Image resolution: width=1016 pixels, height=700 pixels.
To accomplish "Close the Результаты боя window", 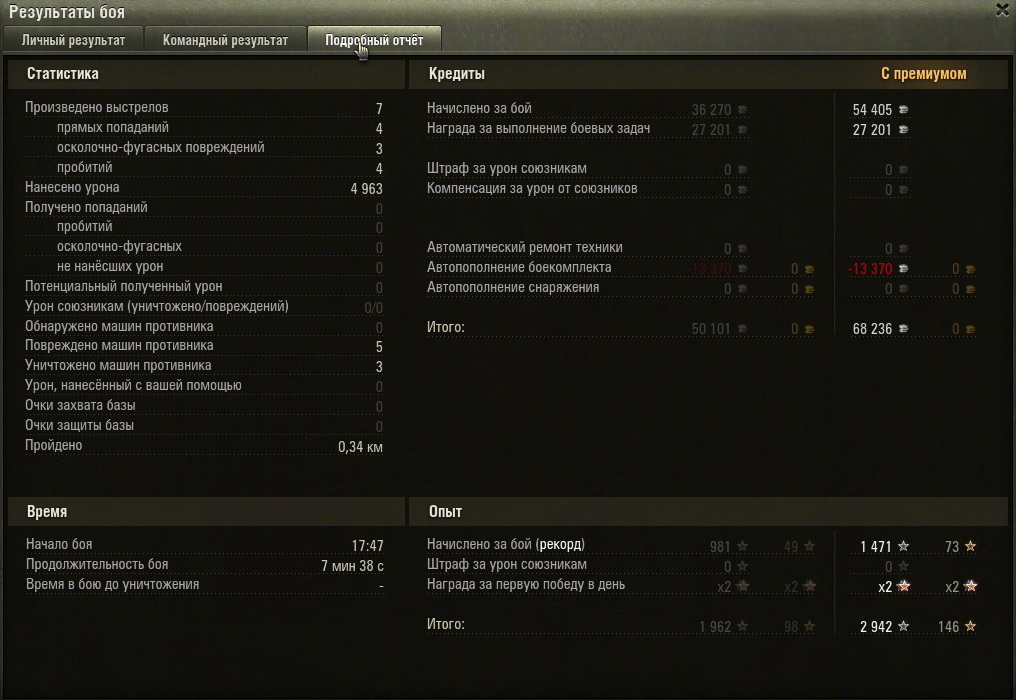I will click(x=1002, y=10).
